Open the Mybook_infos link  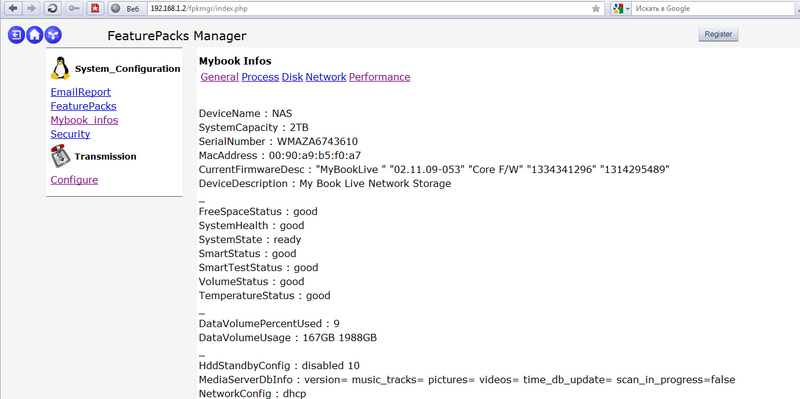(x=84, y=120)
